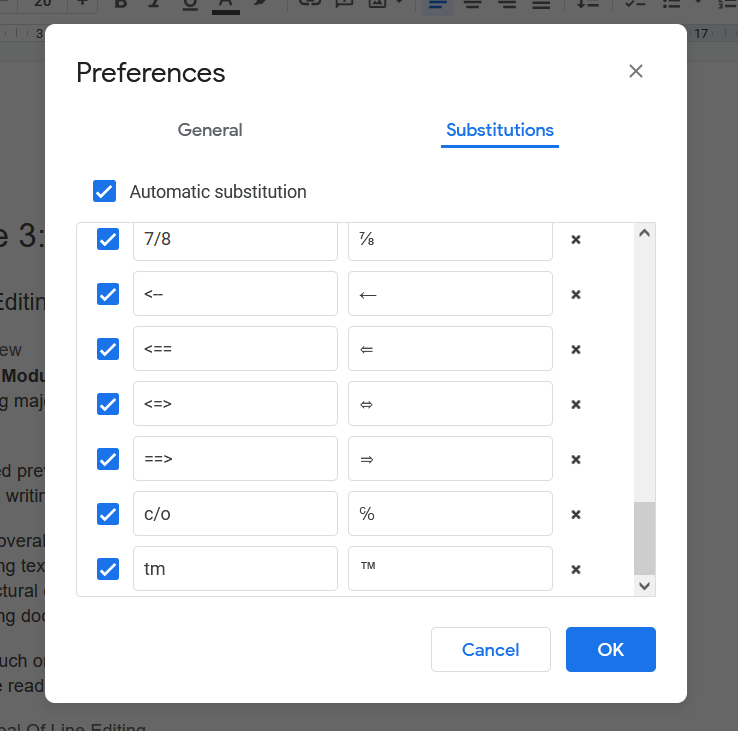Disable the tm substitution checkbox
The width and height of the screenshot is (738, 731).
point(108,569)
